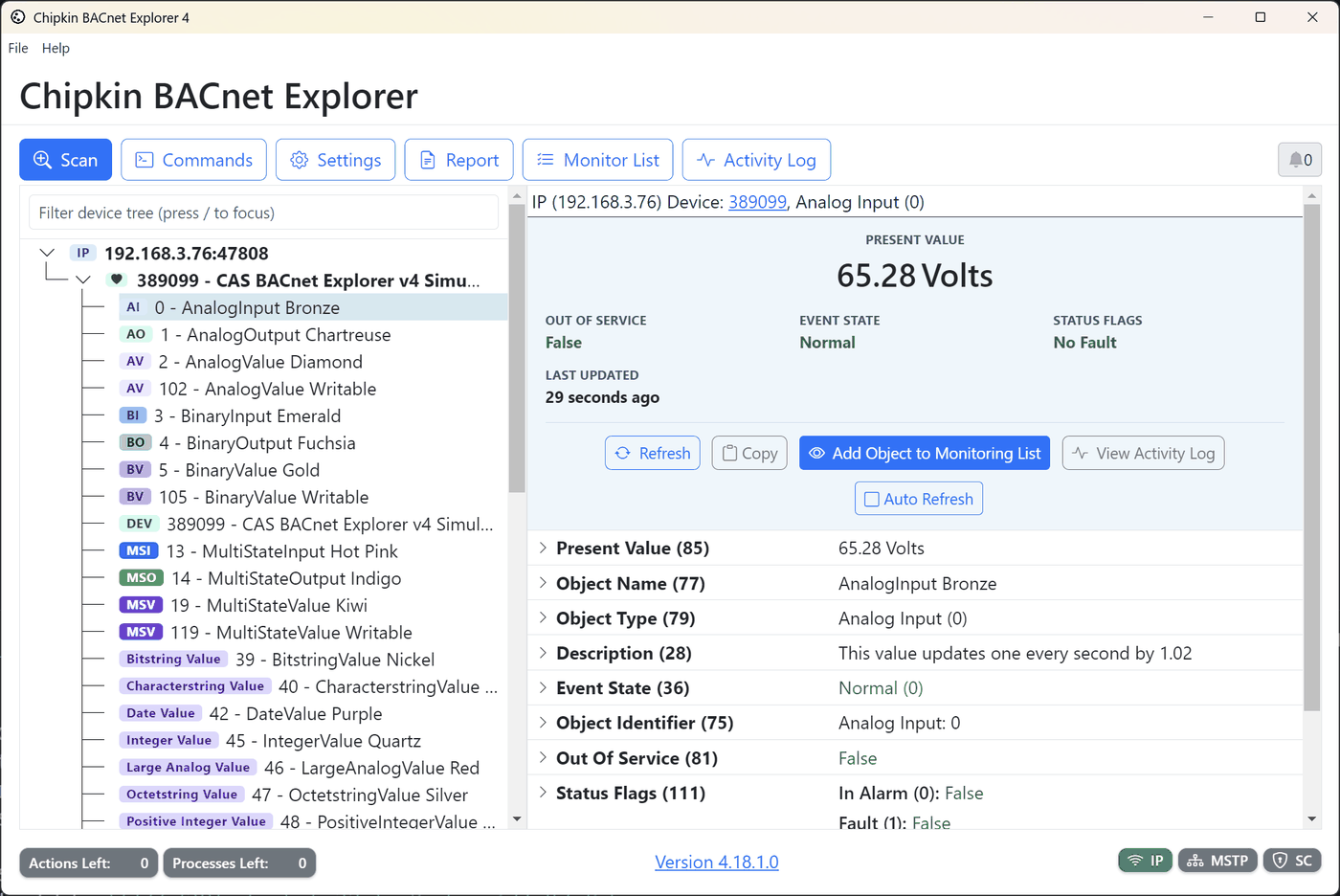Expand the Status Flags (111) property
The height and width of the screenshot is (896, 1340).
[543, 793]
